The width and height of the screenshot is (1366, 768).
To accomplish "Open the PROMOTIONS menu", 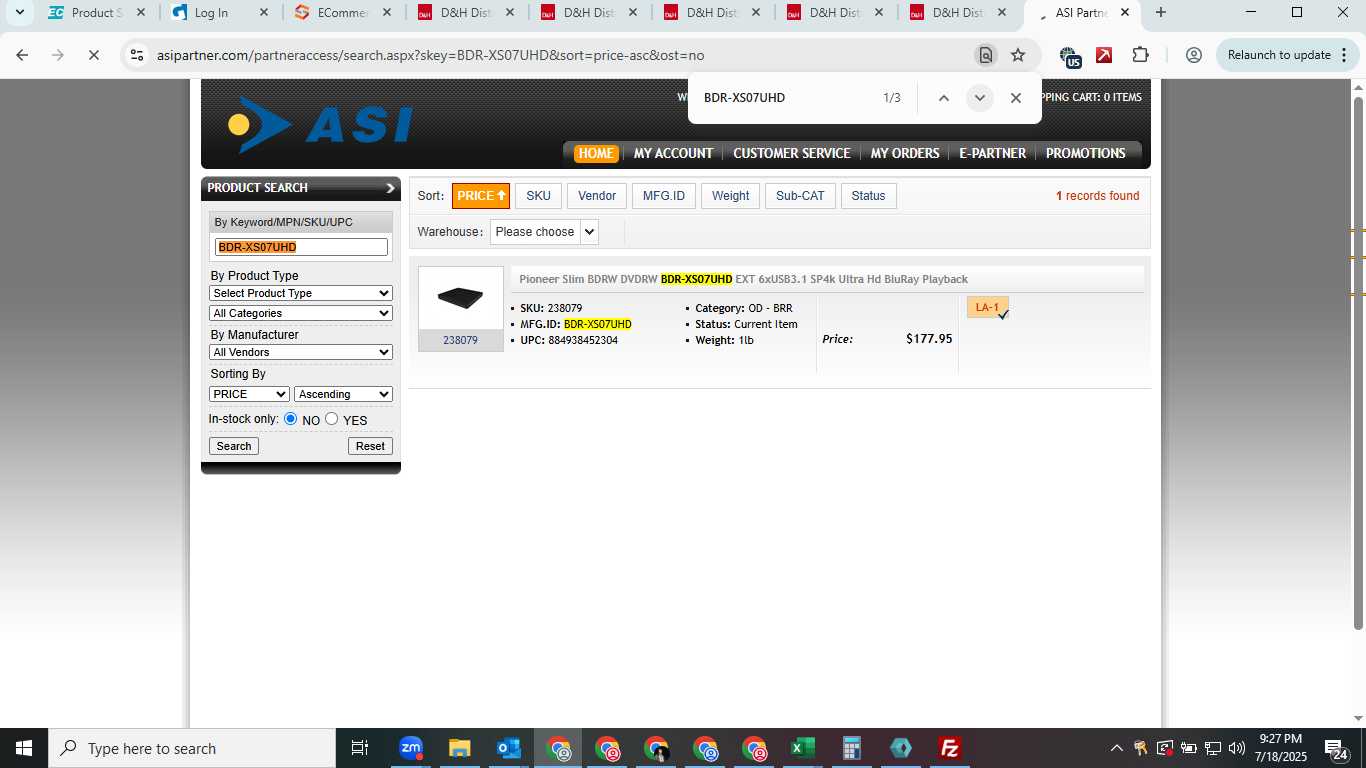I will pos(1086,153).
